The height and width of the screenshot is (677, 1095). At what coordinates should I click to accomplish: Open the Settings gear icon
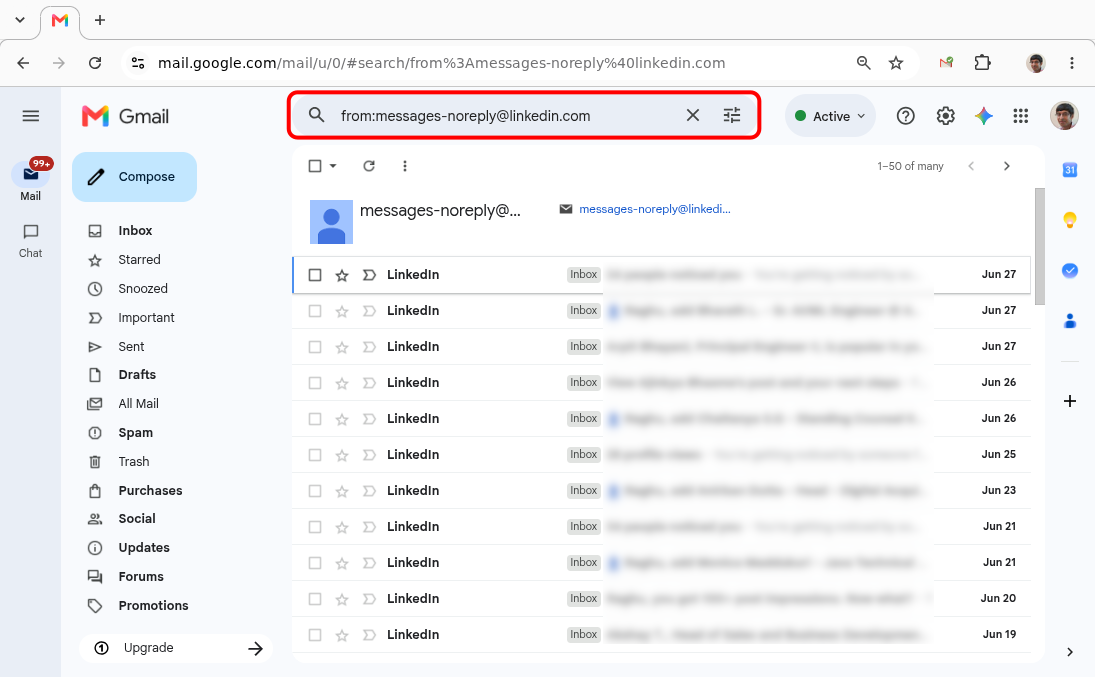coord(945,116)
